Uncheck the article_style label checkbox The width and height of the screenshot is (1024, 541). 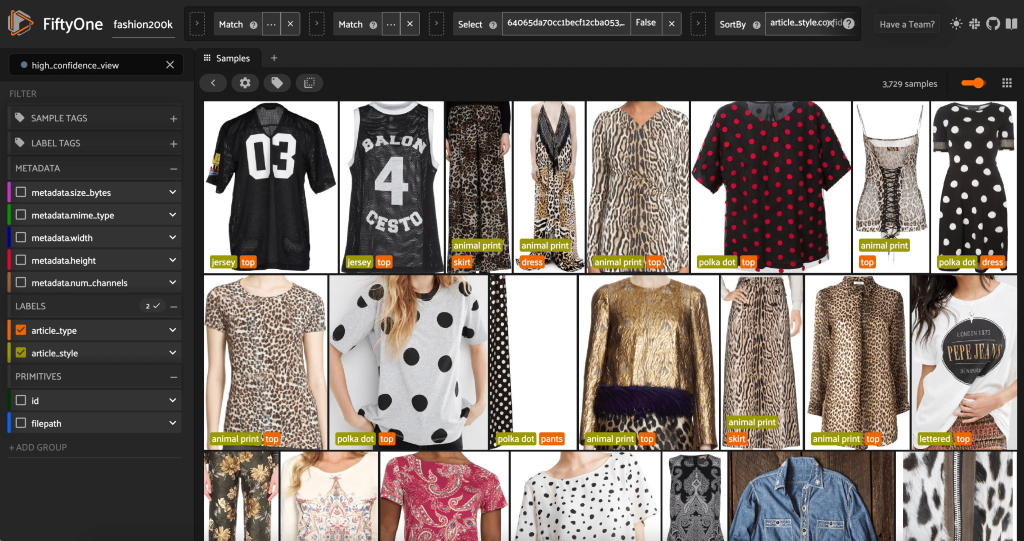pyautogui.click(x=21, y=353)
